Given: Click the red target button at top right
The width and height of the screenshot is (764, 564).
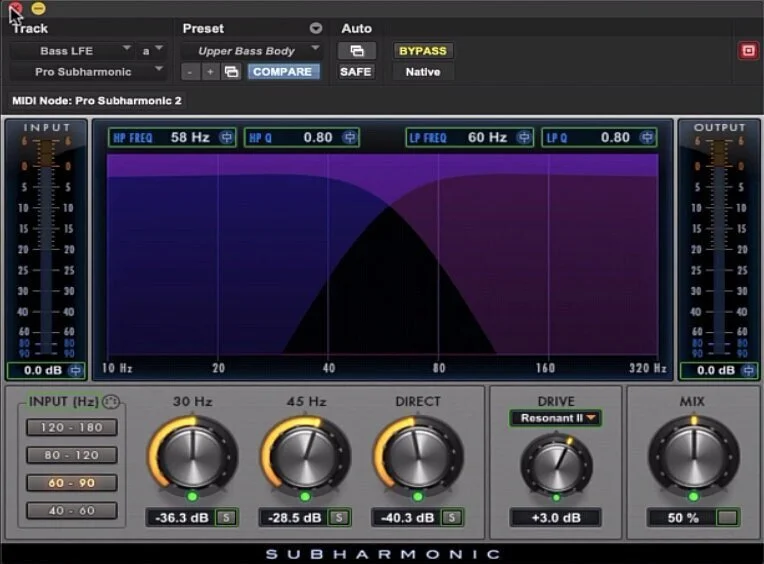Looking at the screenshot, I should tap(748, 51).
